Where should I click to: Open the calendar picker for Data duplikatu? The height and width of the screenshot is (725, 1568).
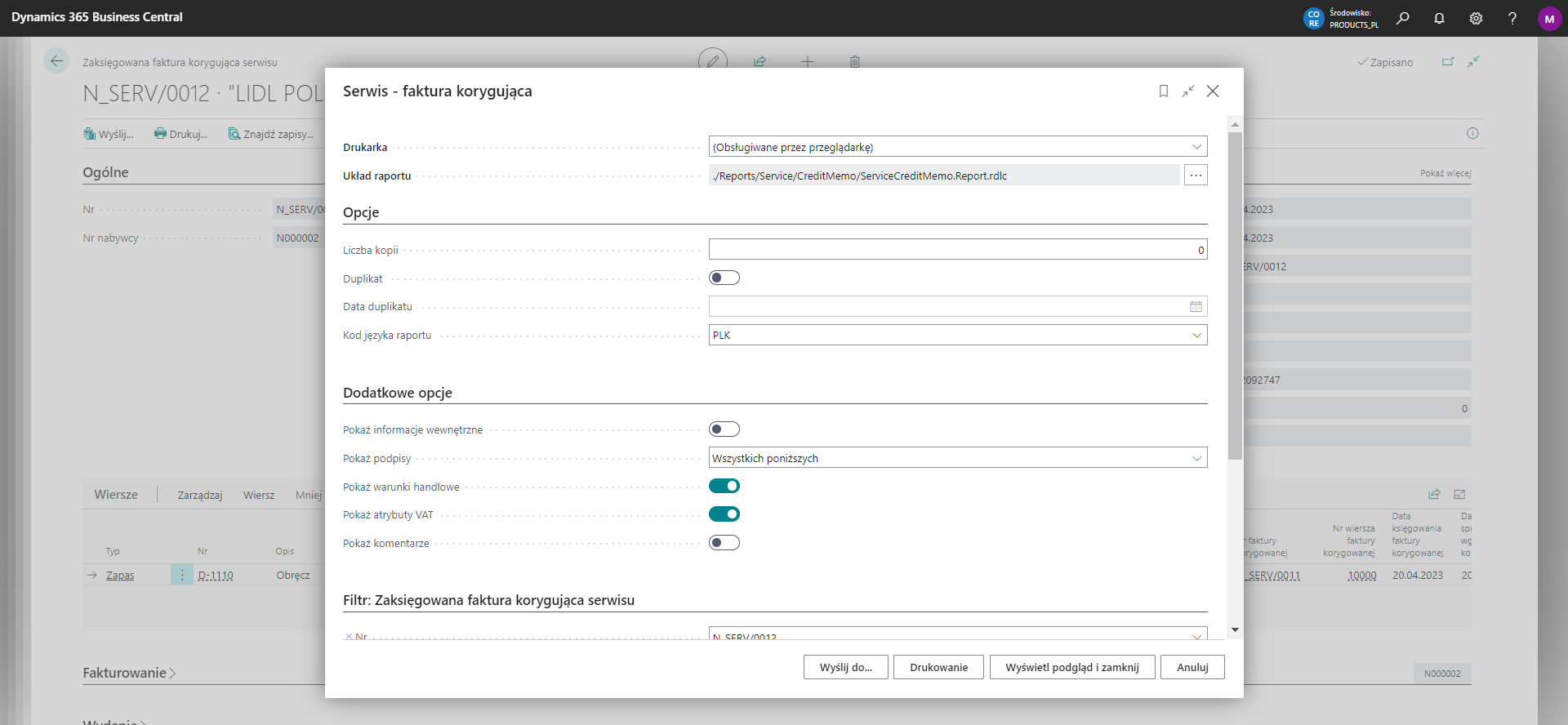(1196, 307)
